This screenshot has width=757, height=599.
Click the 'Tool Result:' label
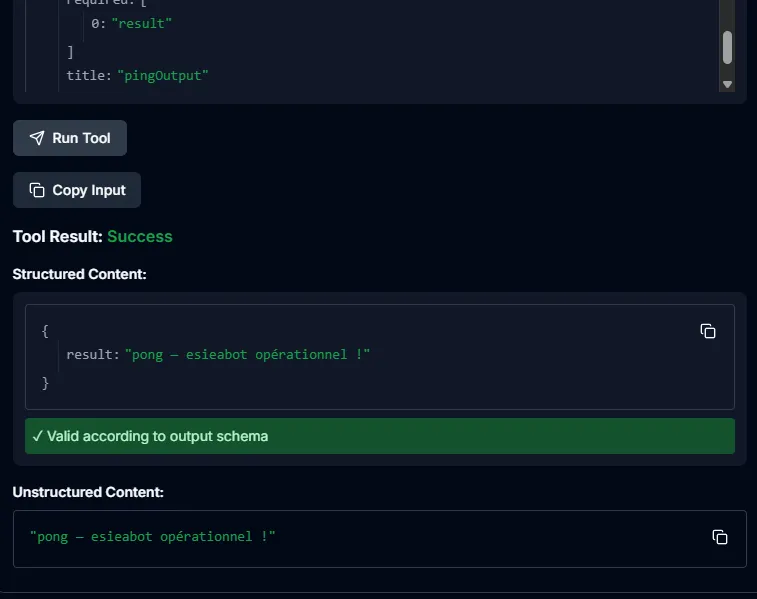point(57,237)
